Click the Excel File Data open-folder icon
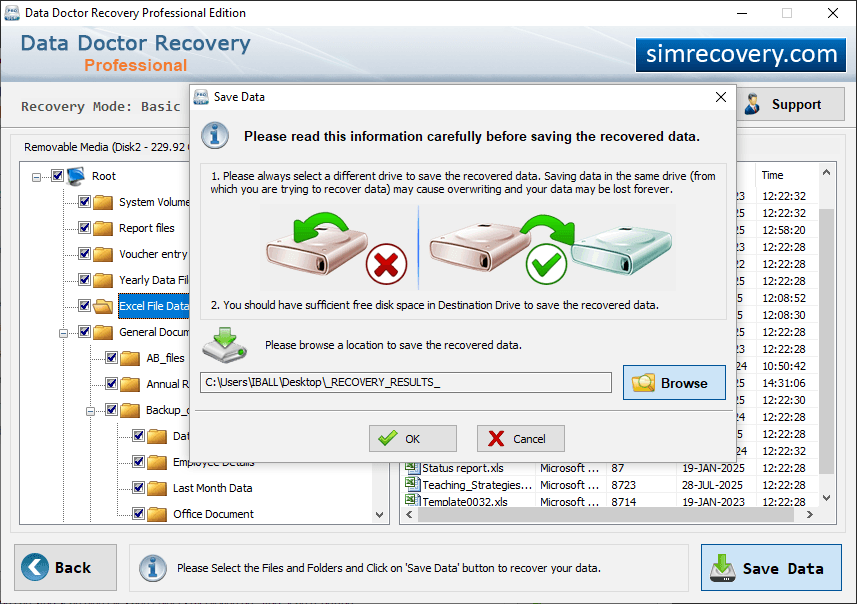The height and width of the screenshot is (604, 857). pyautogui.click(x=103, y=306)
